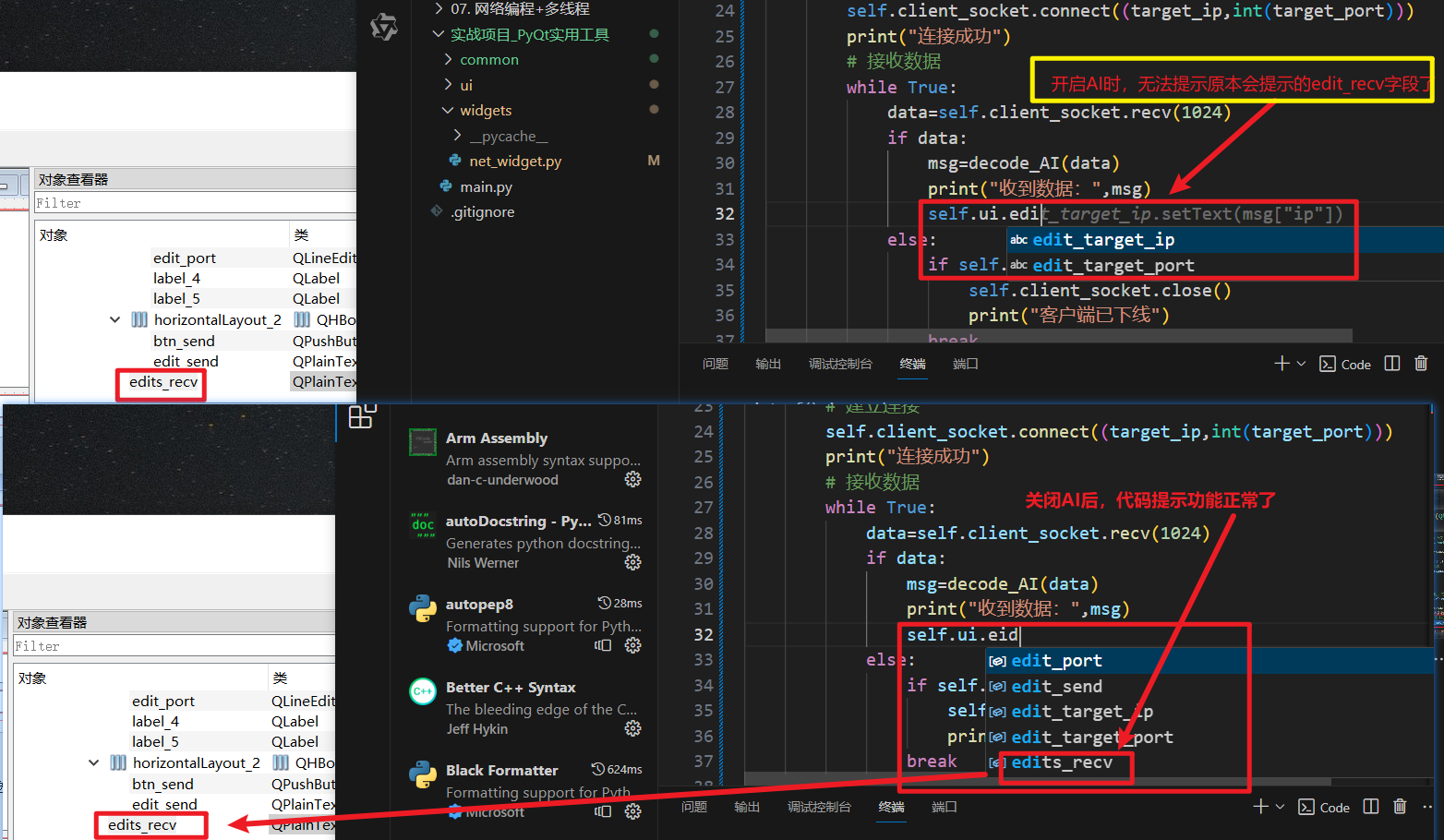Open settings gear for Arm Assembly extension
Viewport: 1444px width, 840px height.
click(x=632, y=479)
